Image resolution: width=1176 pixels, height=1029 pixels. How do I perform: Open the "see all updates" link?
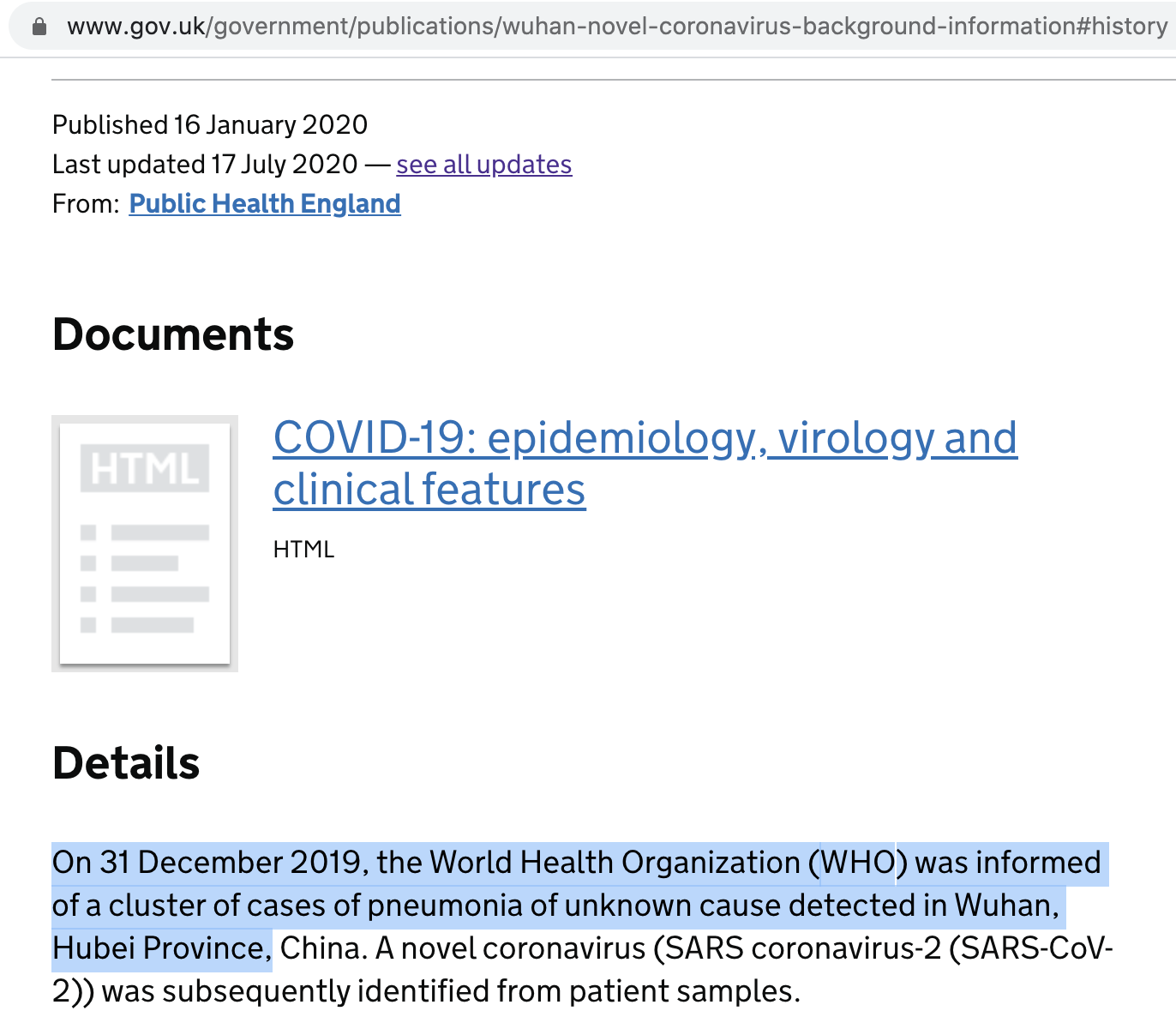[x=483, y=164]
